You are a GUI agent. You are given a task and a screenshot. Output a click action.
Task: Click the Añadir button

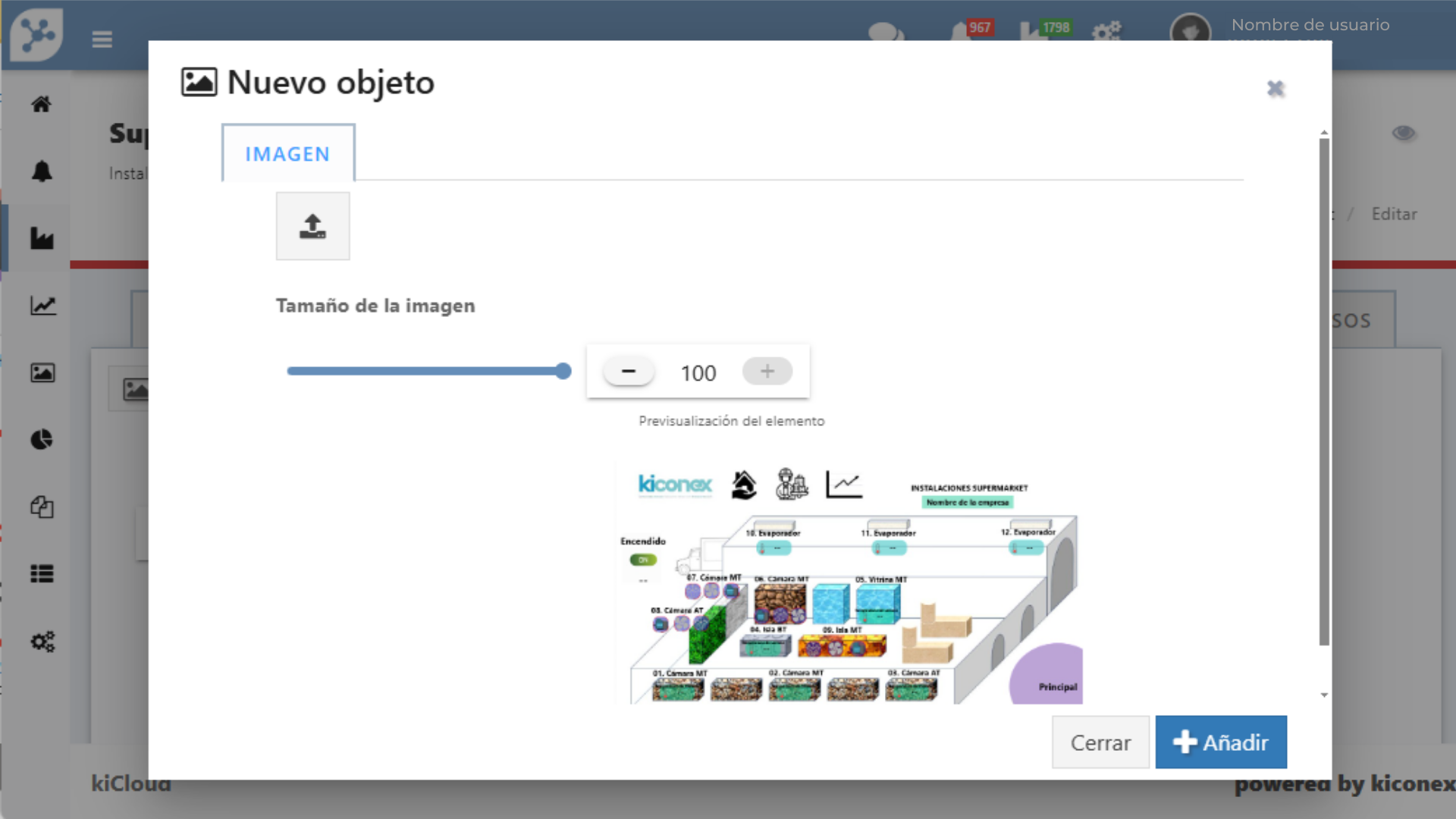pos(1220,742)
